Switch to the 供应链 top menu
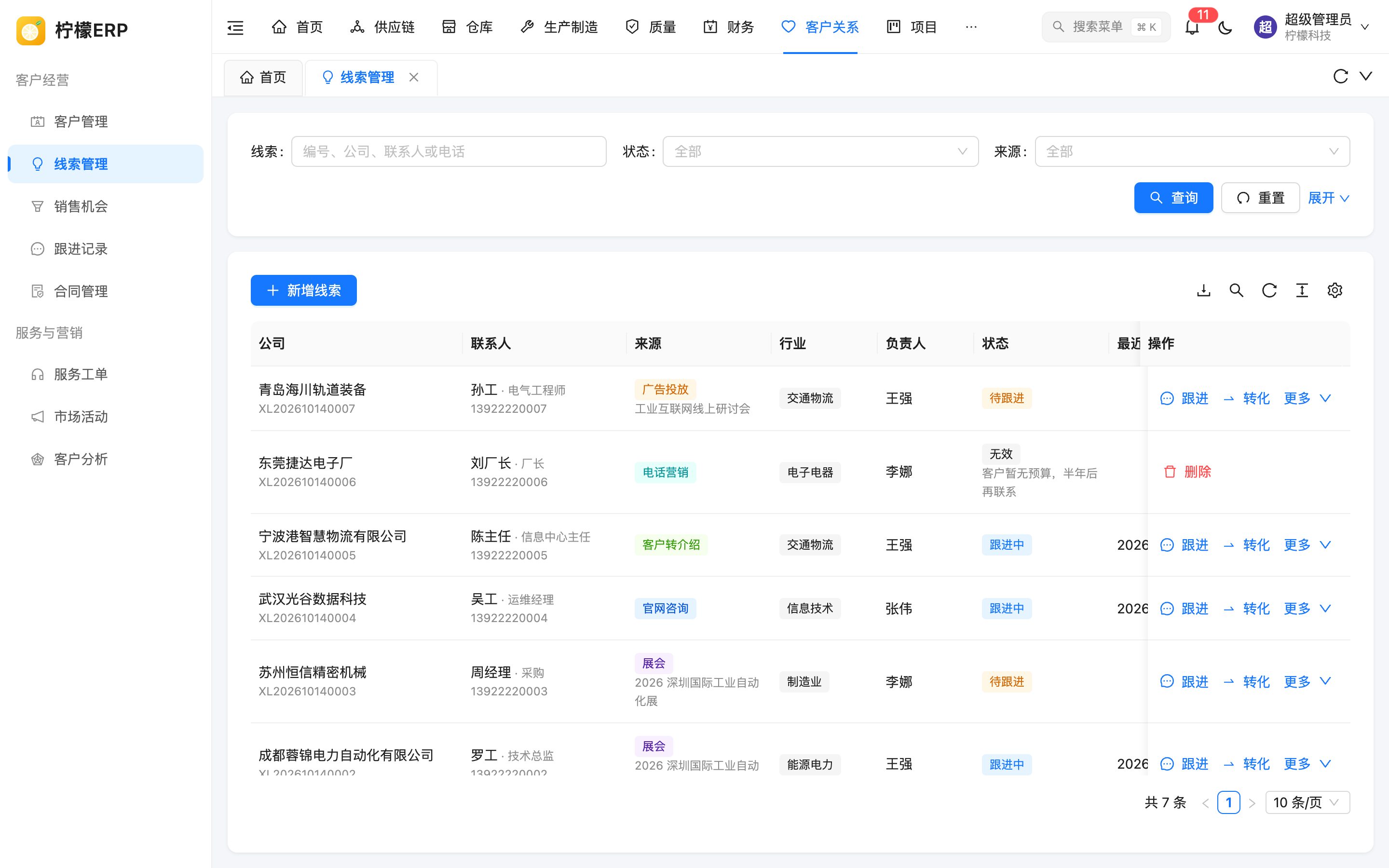Screen dimensions: 1389x868 click(382, 27)
